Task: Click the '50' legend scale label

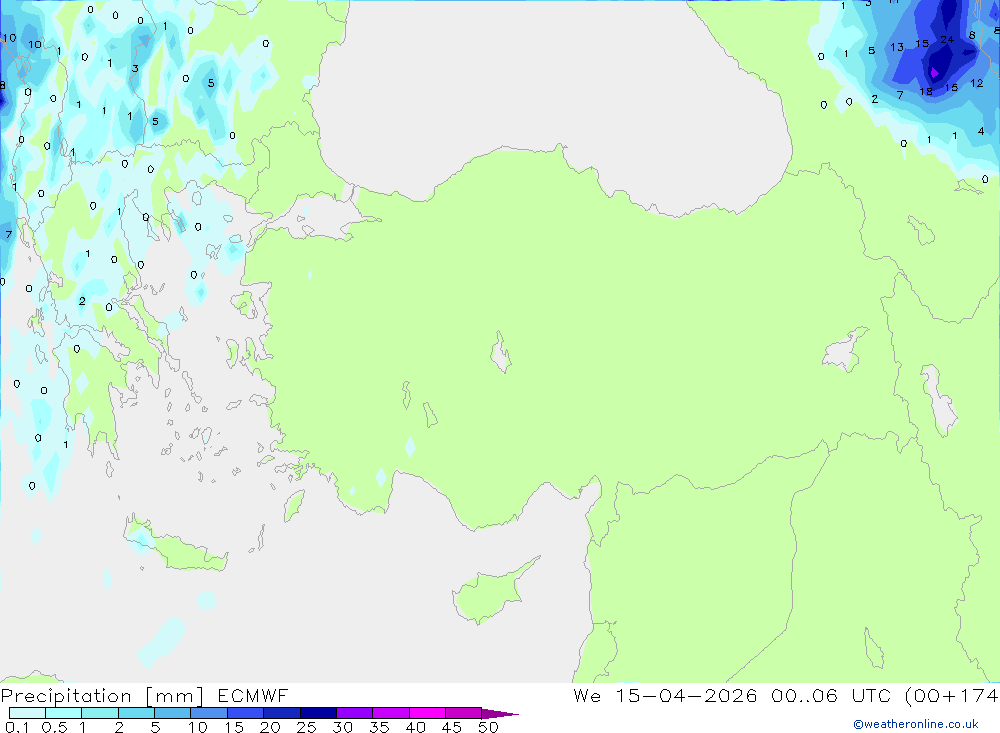Action: click(x=488, y=727)
